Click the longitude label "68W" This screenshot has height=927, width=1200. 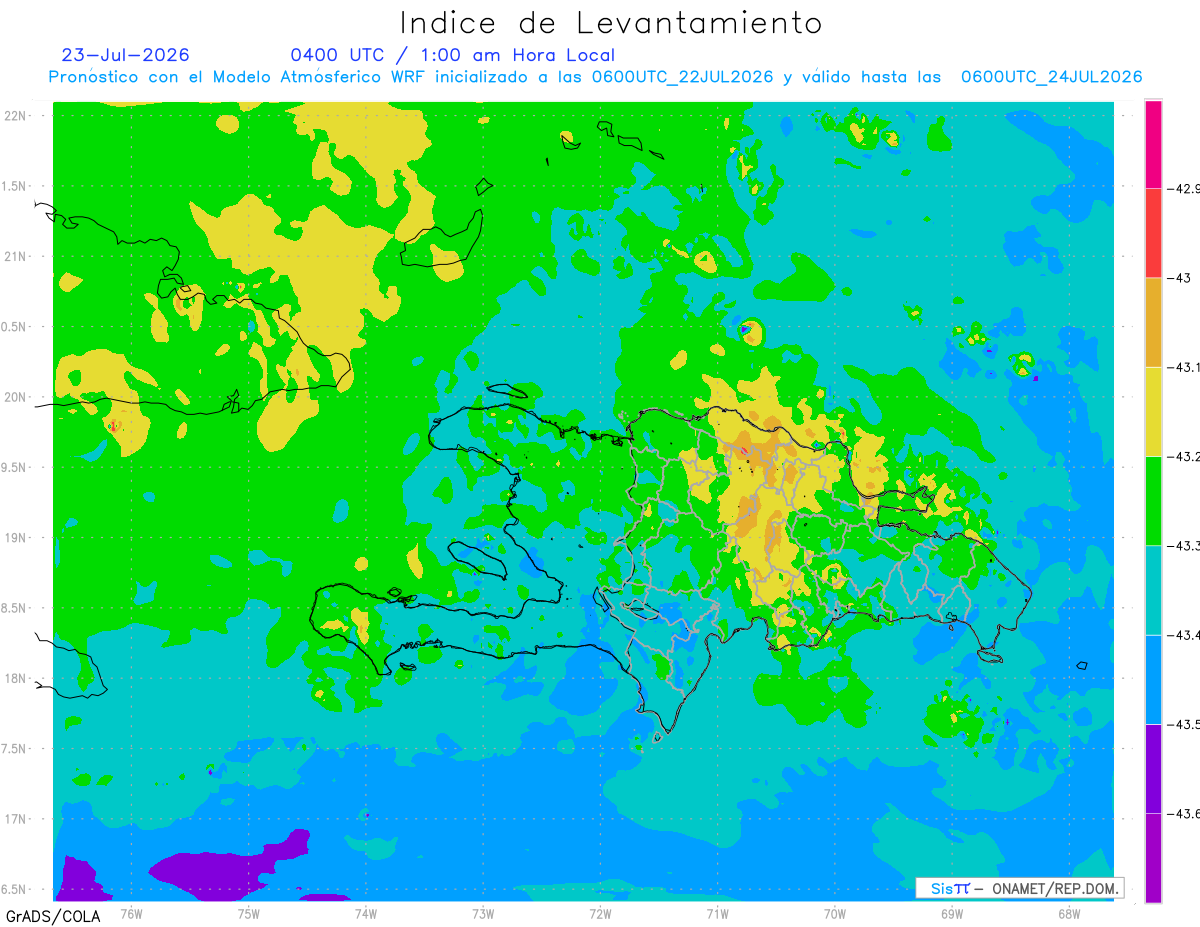pyautogui.click(x=1069, y=914)
